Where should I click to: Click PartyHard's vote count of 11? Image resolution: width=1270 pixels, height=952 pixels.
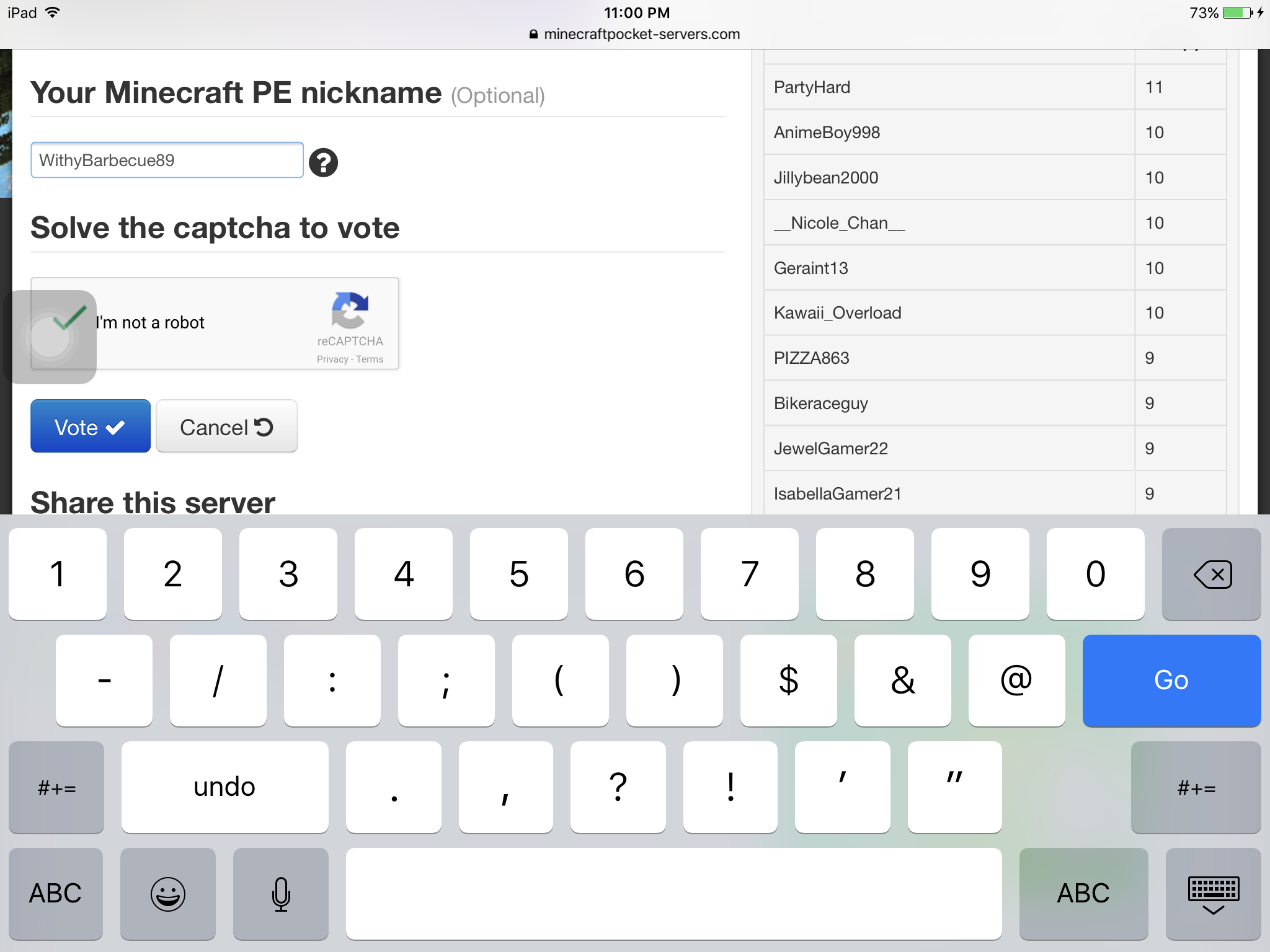[x=1153, y=87]
